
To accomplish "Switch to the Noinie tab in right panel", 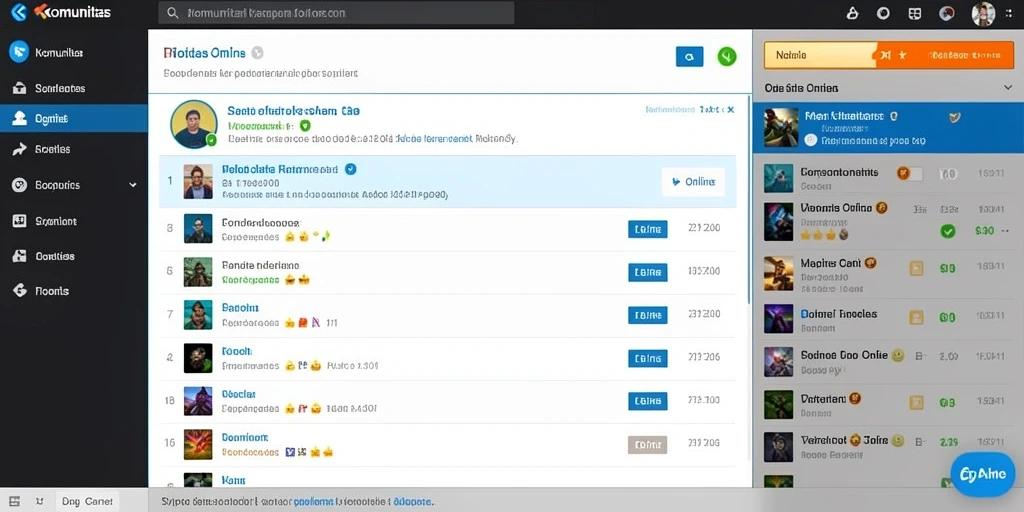I will coord(820,56).
